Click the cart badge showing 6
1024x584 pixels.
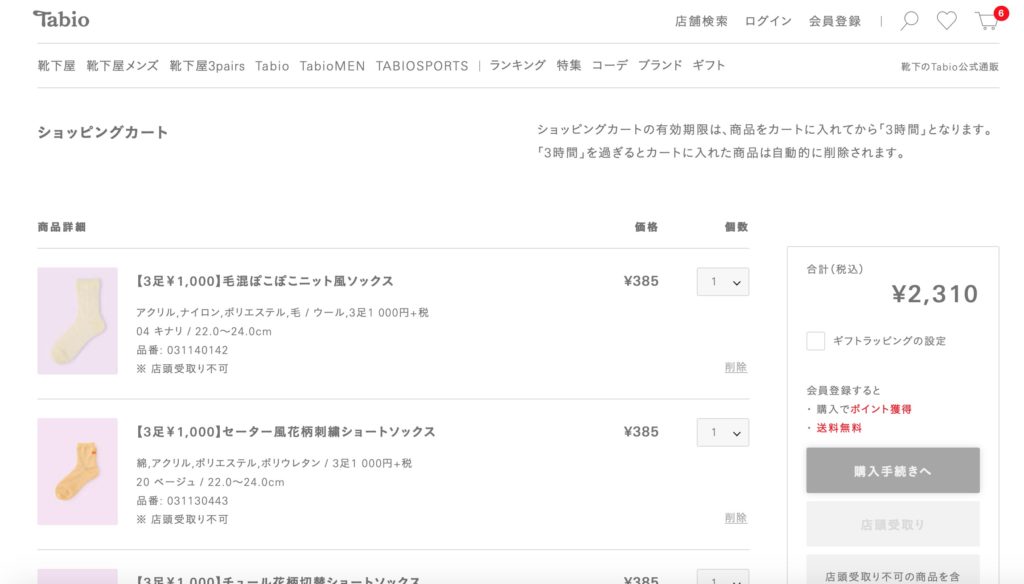1000,13
